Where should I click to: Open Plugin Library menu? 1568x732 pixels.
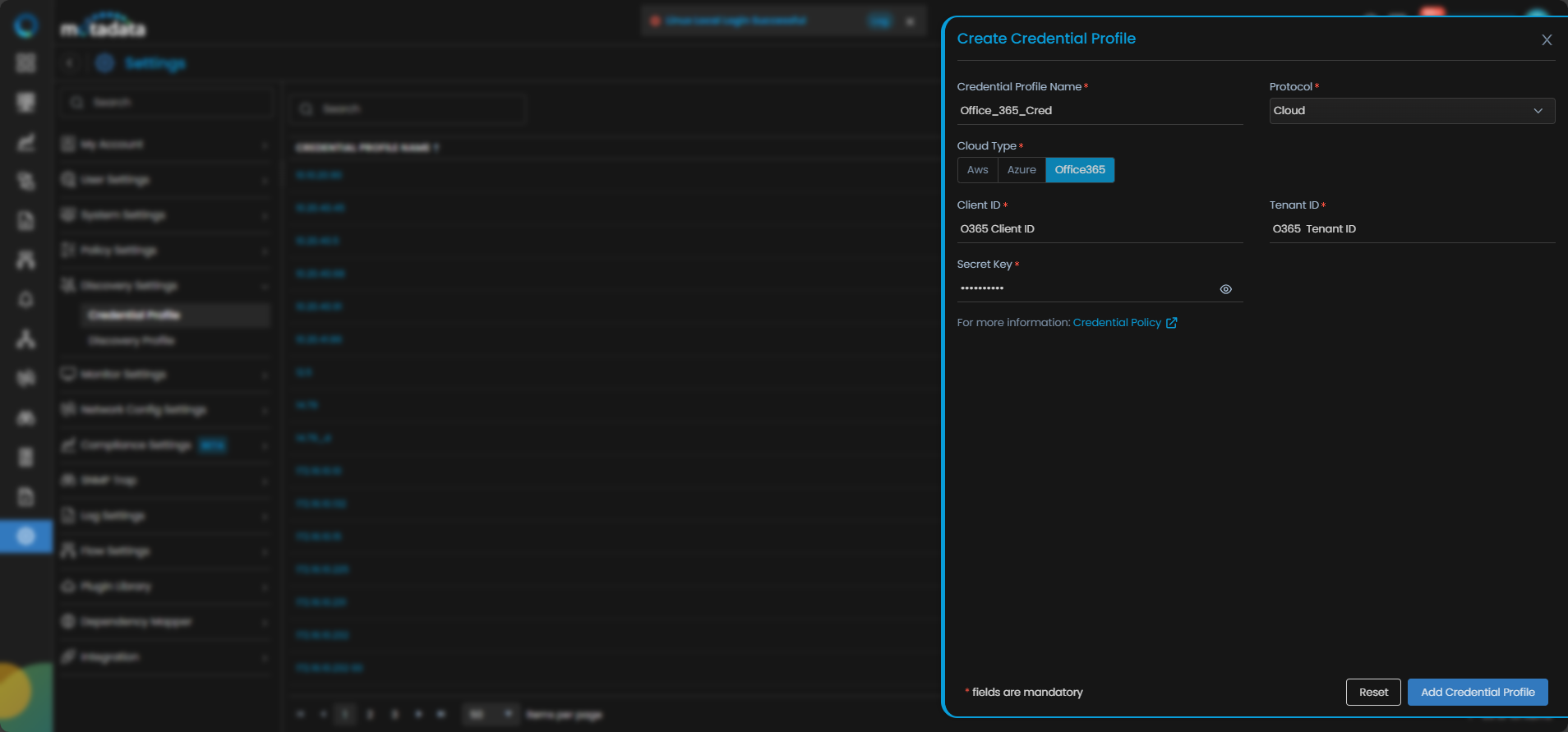[165, 587]
